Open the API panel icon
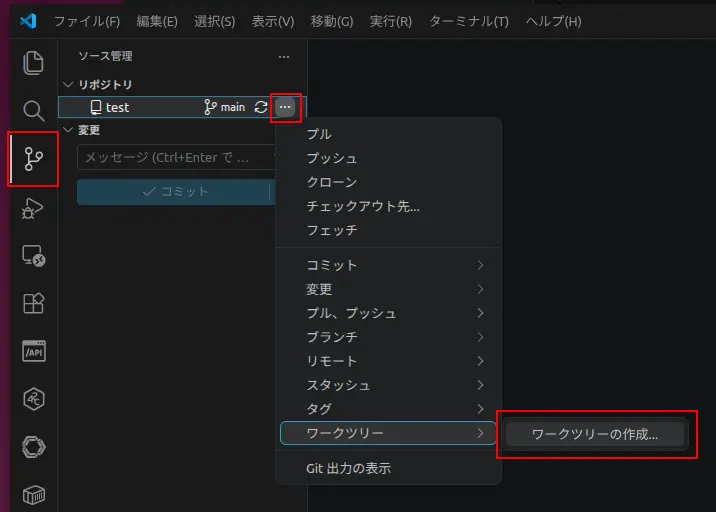 click(x=33, y=351)
